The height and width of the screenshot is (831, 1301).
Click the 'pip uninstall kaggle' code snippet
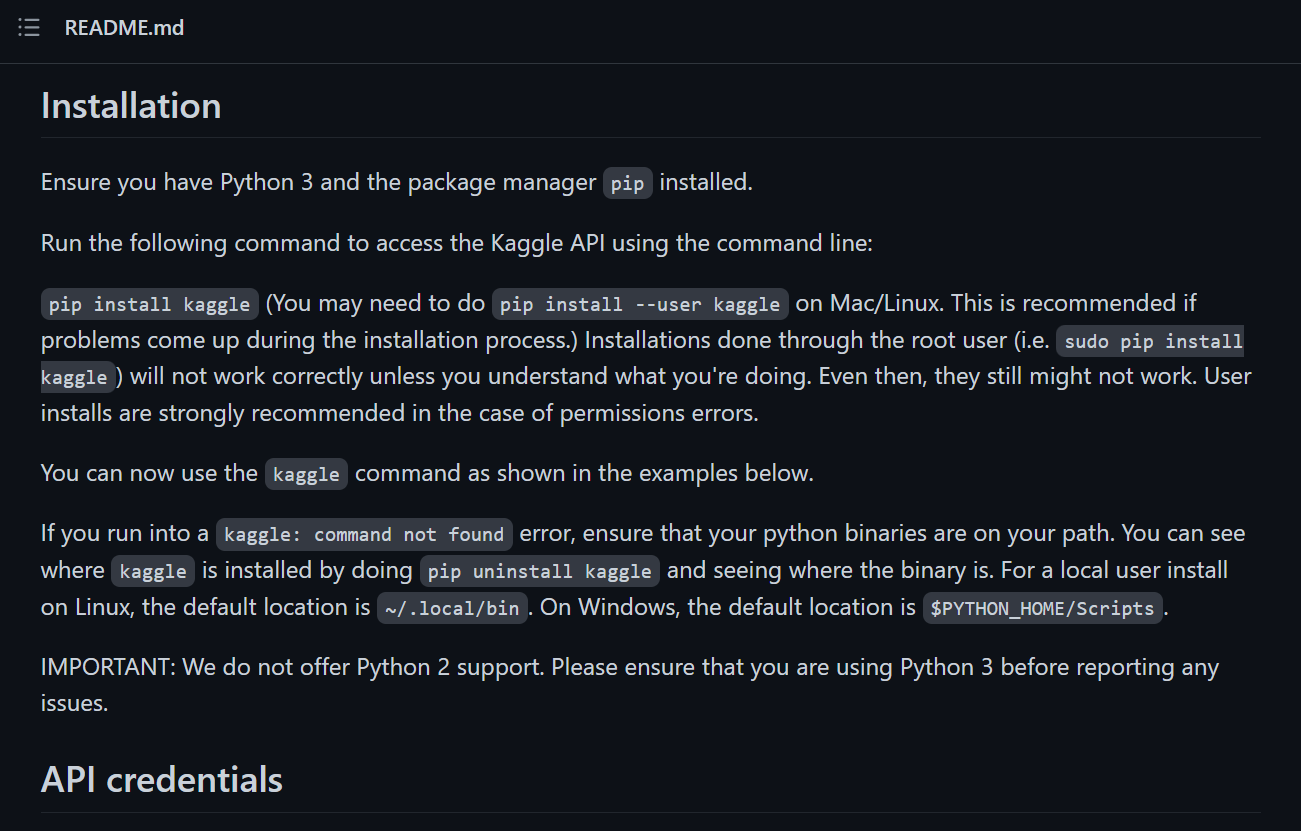539,572
